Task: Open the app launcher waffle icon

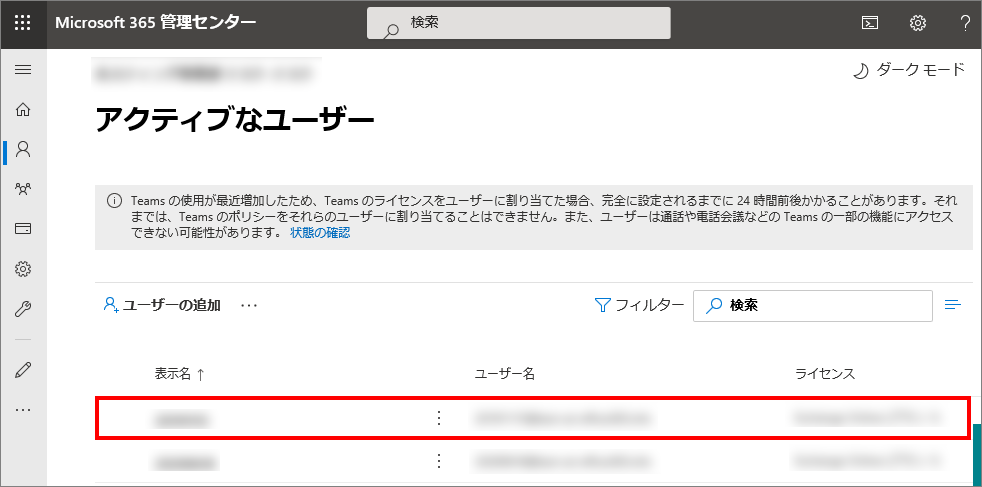Action: pyautogui.click(x=23, y=23)
